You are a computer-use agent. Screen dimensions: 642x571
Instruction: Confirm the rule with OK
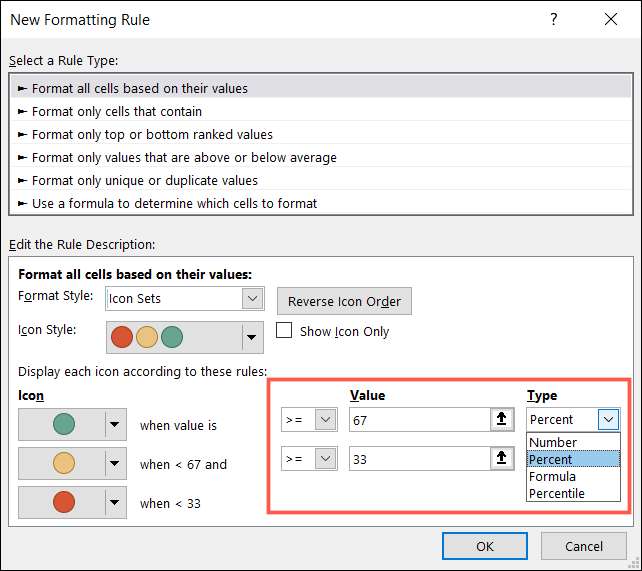click(x=485, y=546)
